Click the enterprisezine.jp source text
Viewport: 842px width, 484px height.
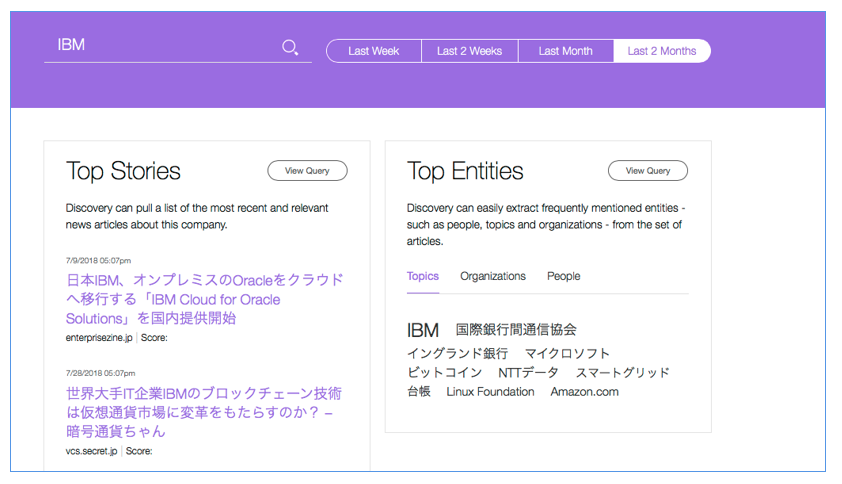click(x=99, y=338)
